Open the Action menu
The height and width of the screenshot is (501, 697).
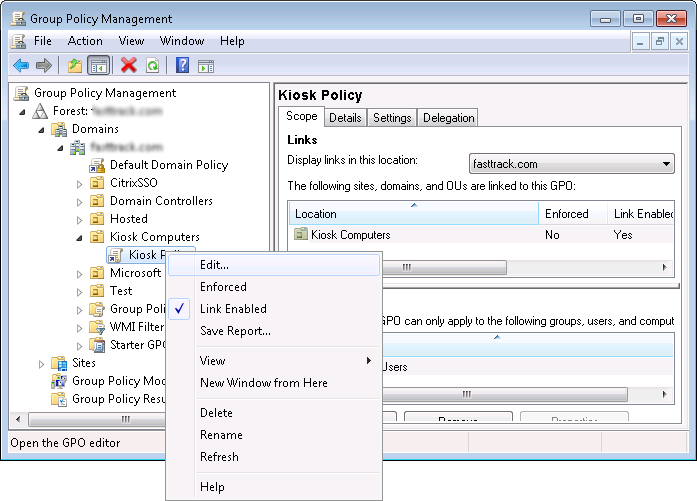(x=85, y=41)
